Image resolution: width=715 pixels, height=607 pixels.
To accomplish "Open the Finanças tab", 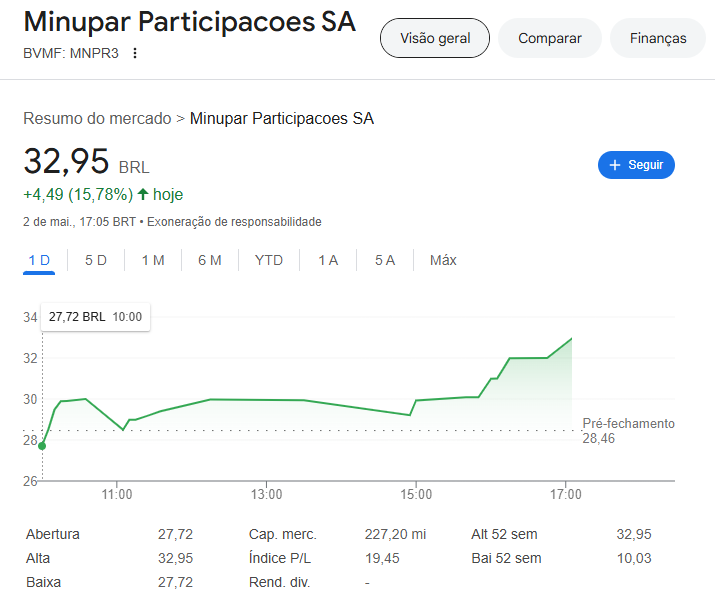I will 658,38.
